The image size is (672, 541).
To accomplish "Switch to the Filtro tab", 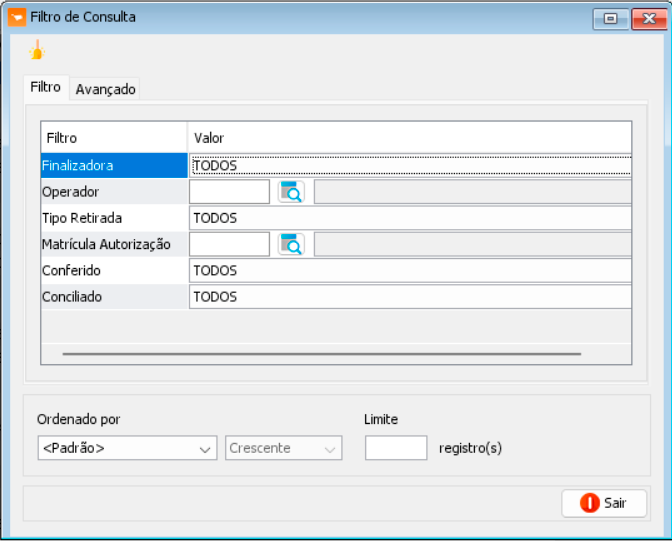I will point(45,87).
